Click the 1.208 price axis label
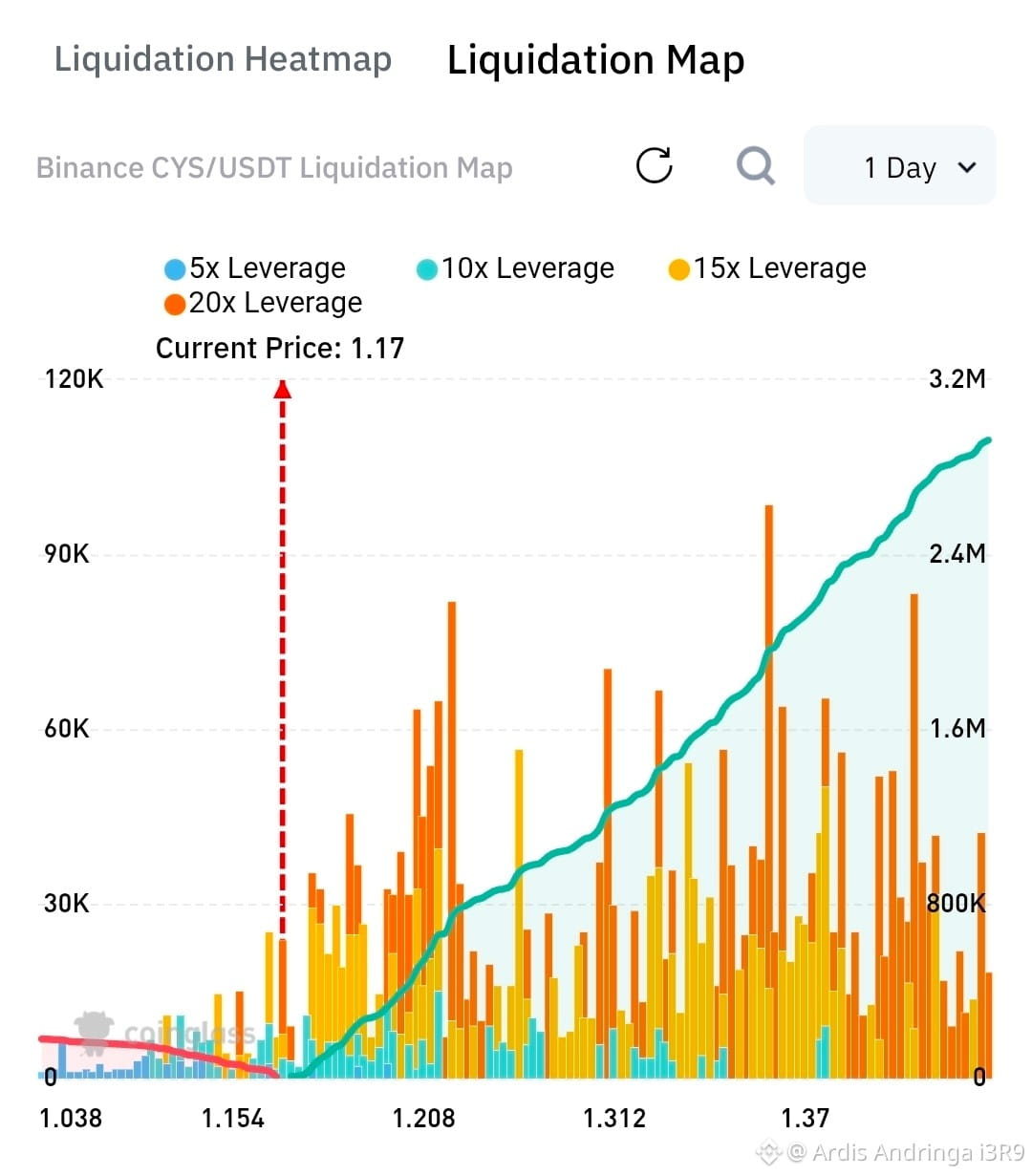1032x1176 pixels. tap(424, 1118)
